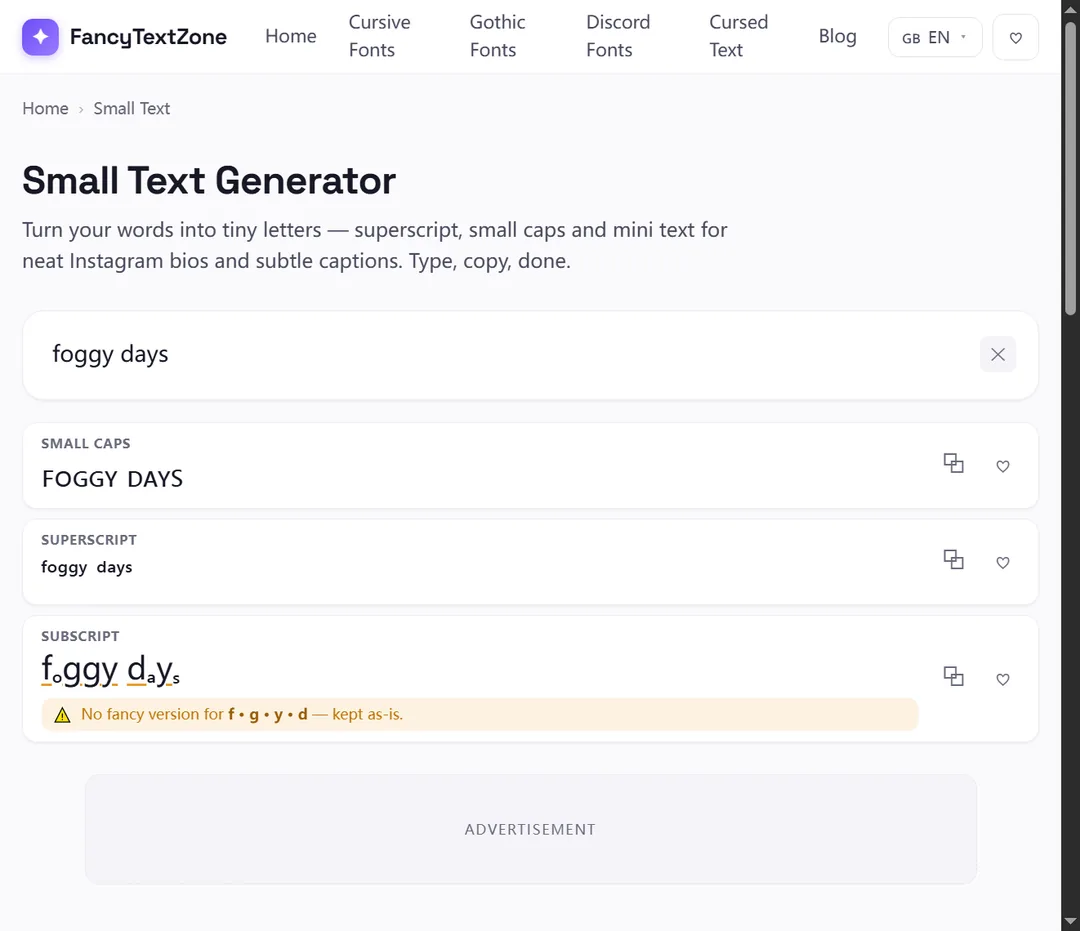Favorite the Subscript style
Viewport: 1080px width, 931px height.
click(x=1003, y=680)
